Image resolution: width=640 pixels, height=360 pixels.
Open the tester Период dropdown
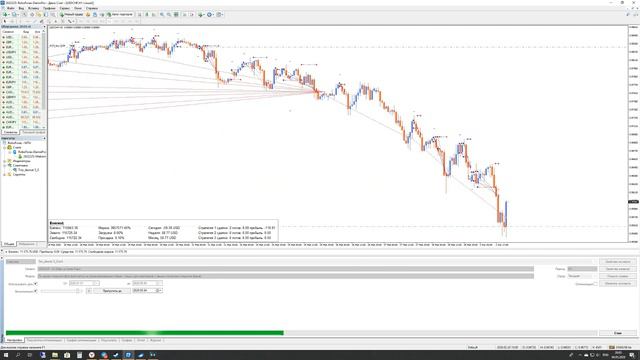point(582,269)
